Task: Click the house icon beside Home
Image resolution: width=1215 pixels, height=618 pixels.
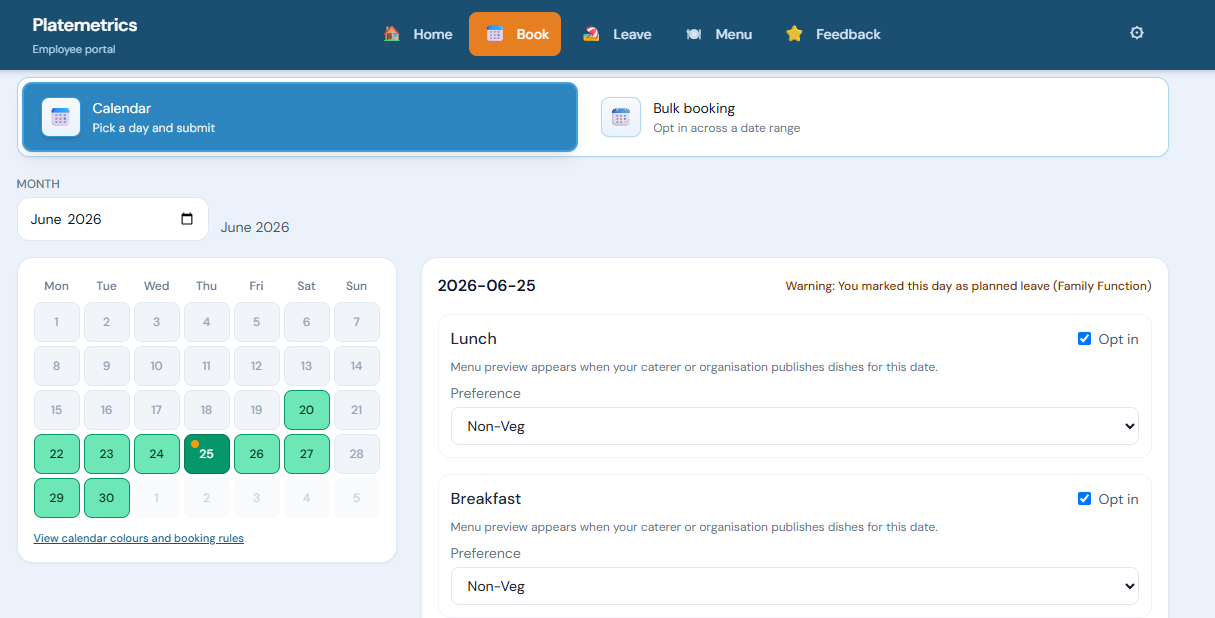Action: [x=392, y=34]
